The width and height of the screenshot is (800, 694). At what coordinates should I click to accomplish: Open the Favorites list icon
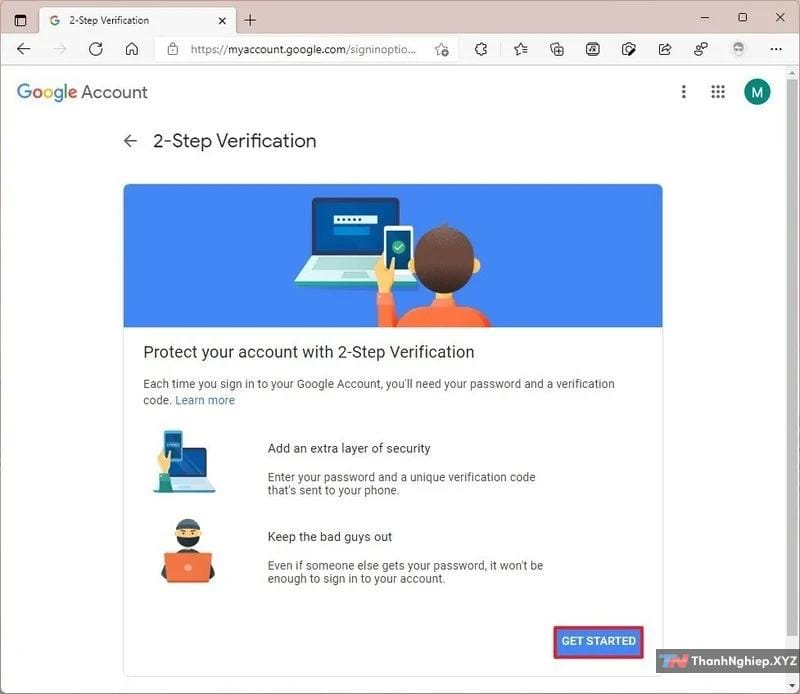[520, 49]
